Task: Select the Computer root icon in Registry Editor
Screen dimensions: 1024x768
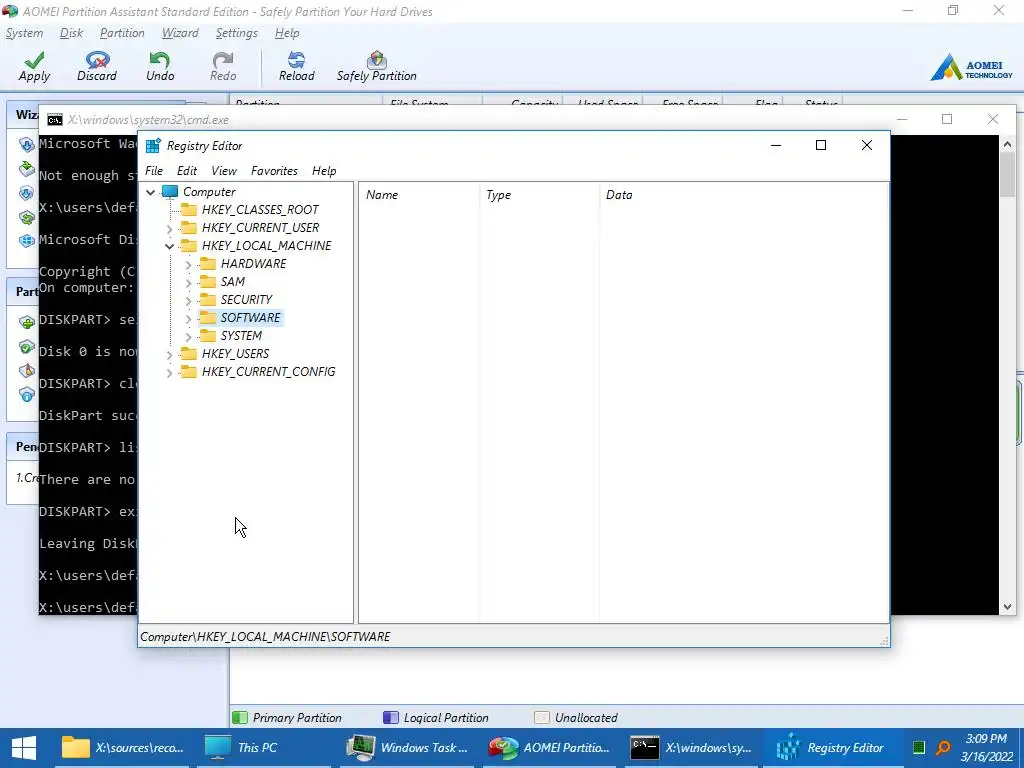Action: (170, 191)
